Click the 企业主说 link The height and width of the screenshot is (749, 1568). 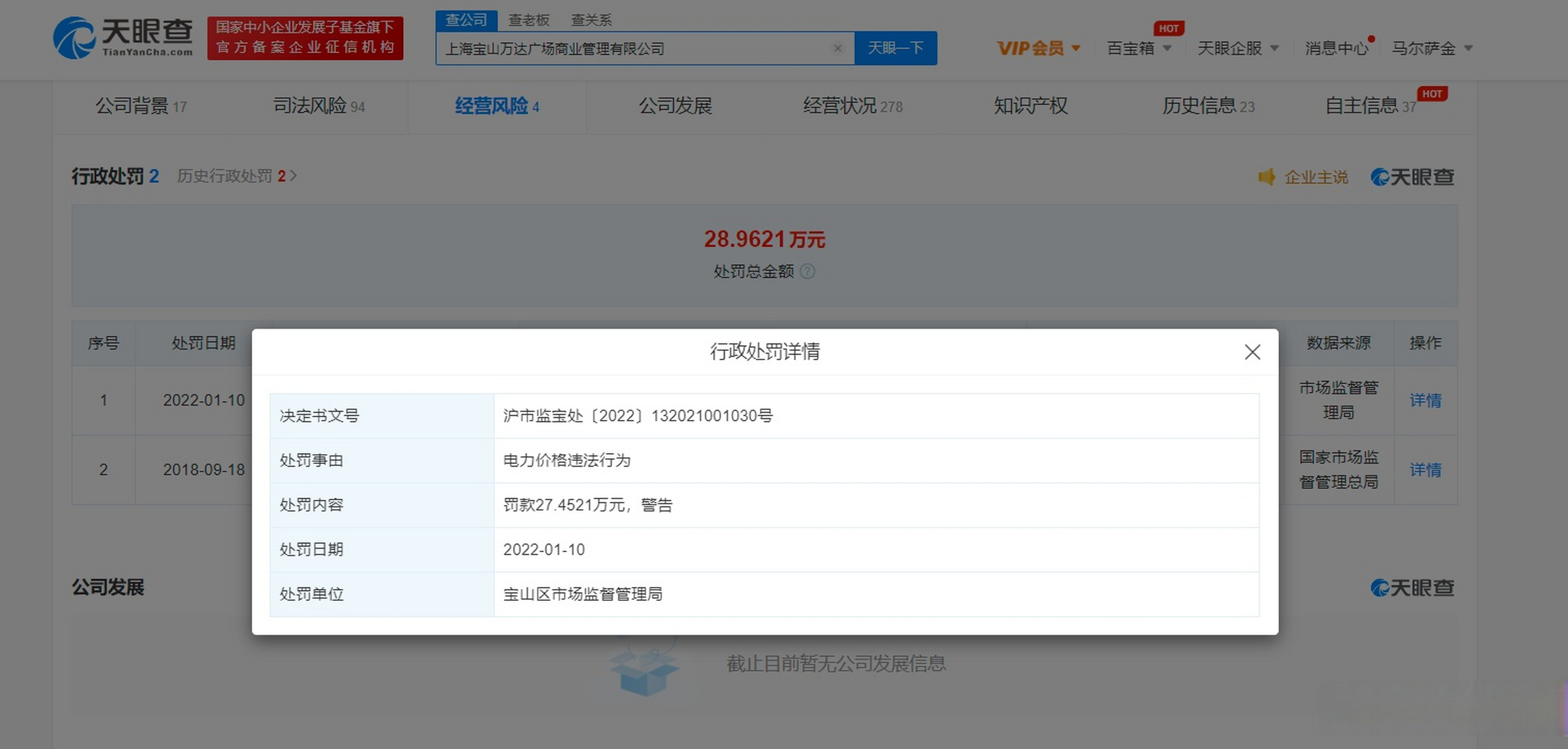[x=1316, y=177]
